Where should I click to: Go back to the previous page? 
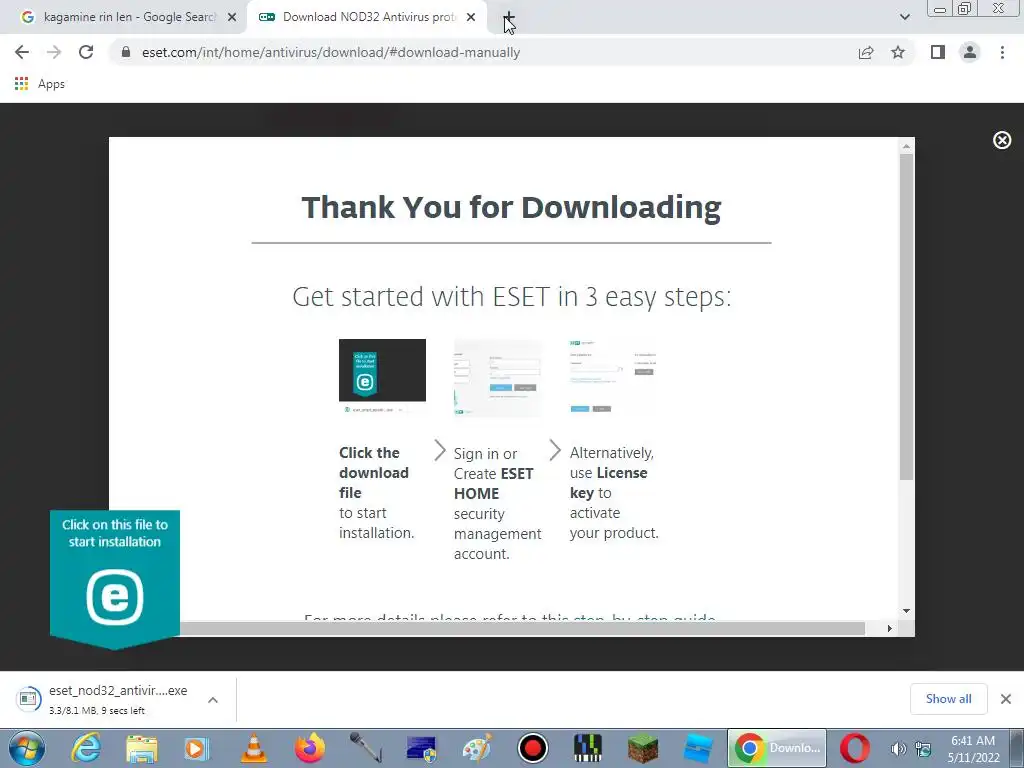(x=22, y=52)
